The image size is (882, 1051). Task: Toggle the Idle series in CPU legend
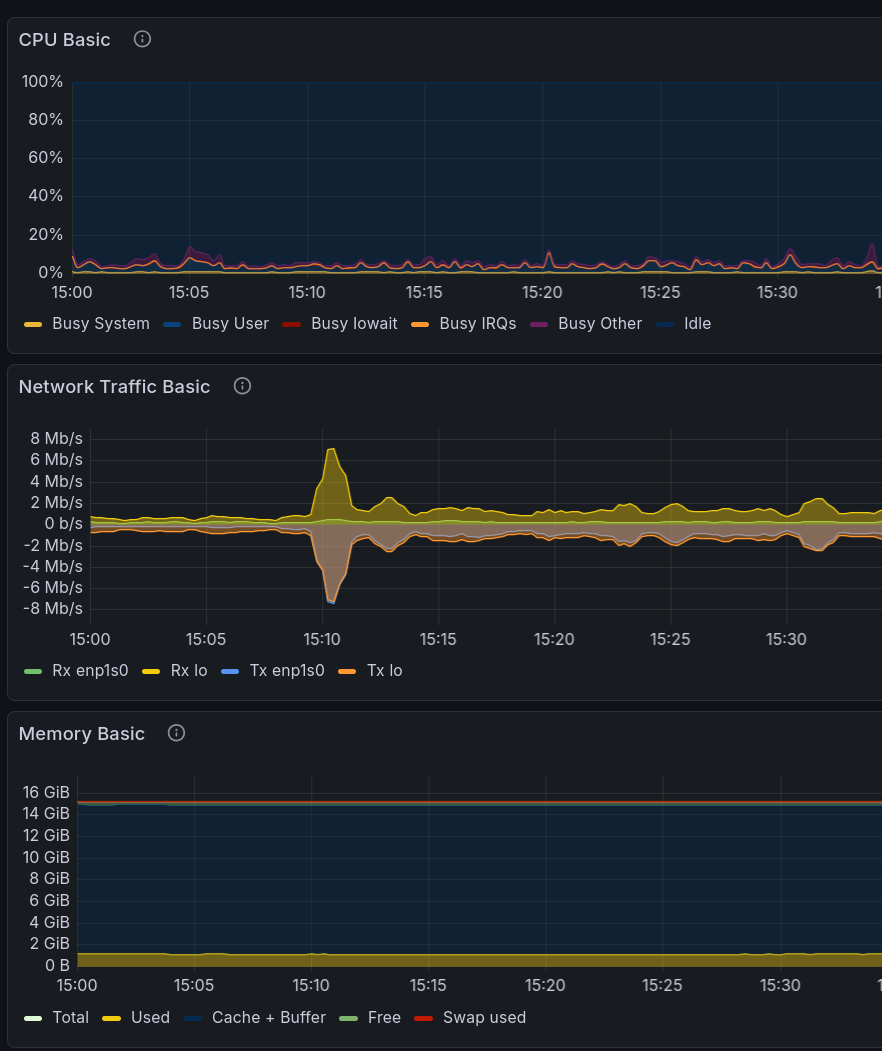point(697,323)
